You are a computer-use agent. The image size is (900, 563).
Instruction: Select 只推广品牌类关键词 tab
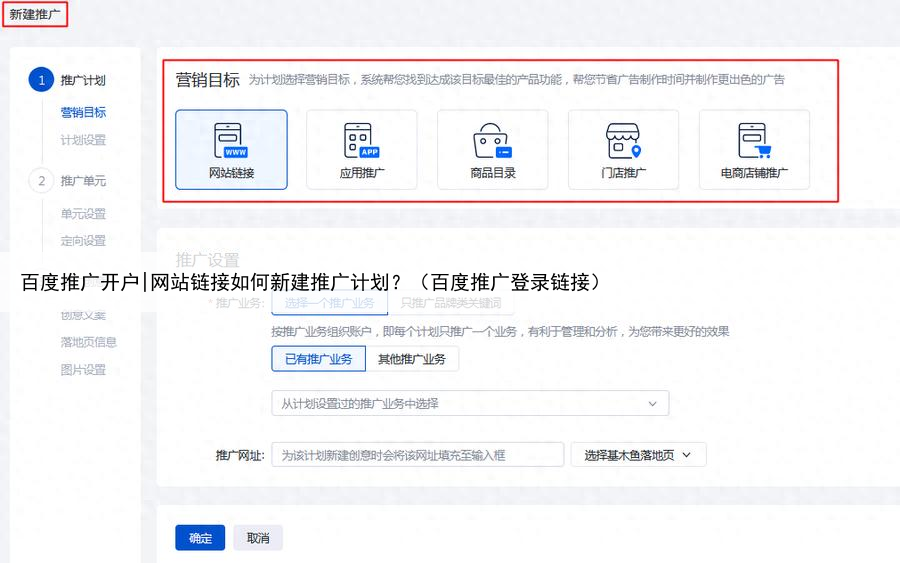click(x=451, y=303)
